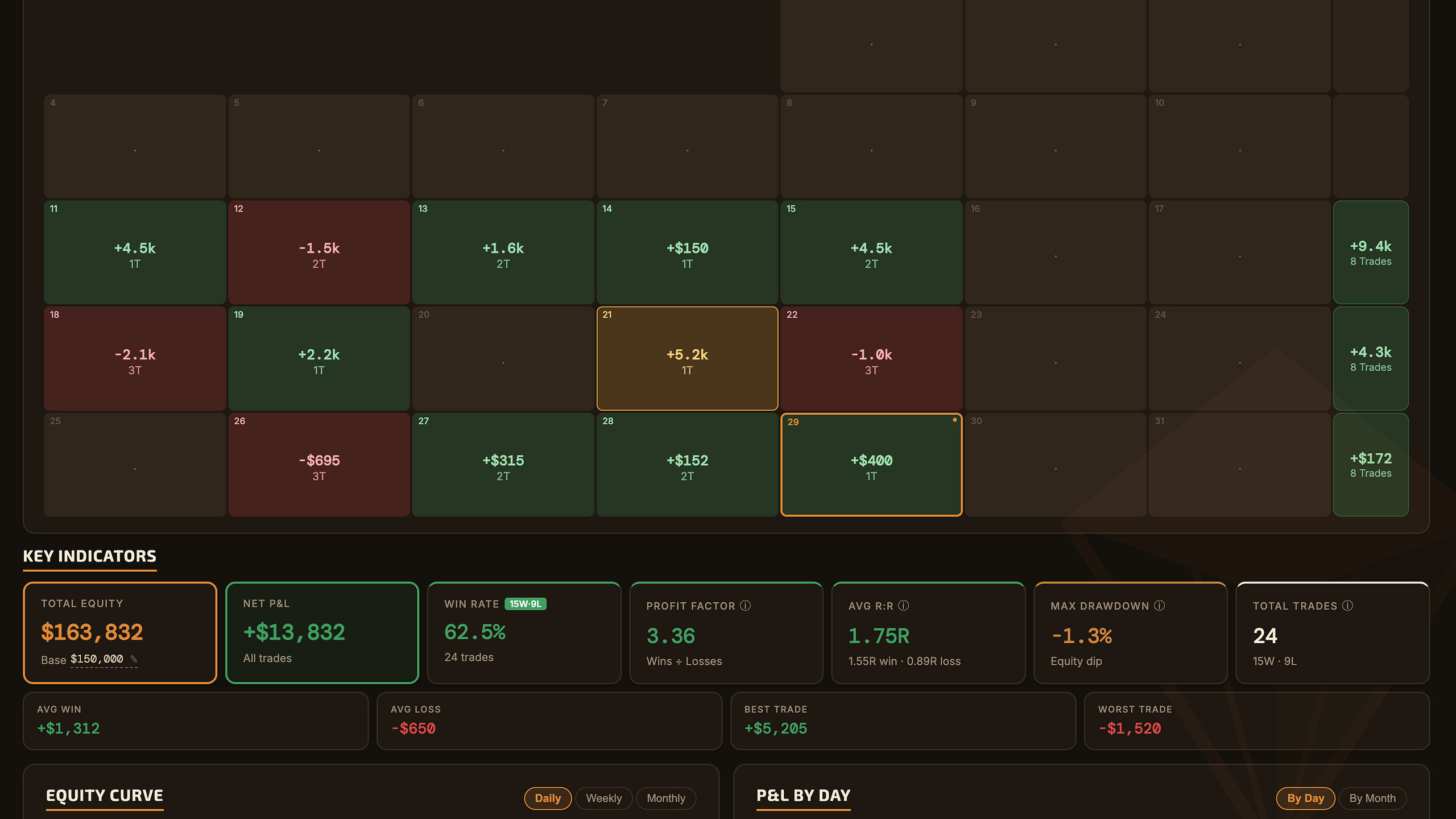Click the 3.36 profit factor value

point(671,636)
